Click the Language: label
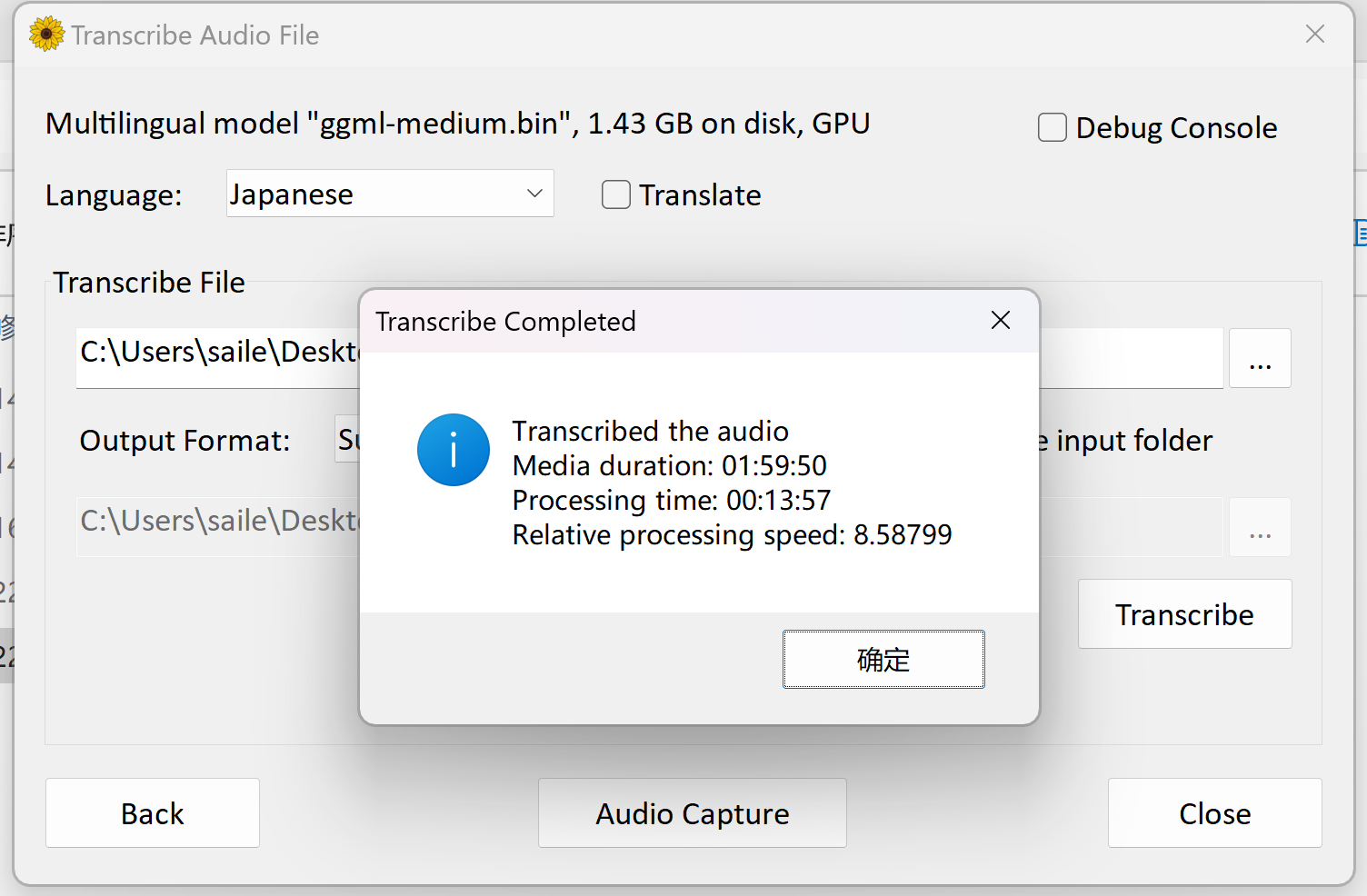 (114, 195)
